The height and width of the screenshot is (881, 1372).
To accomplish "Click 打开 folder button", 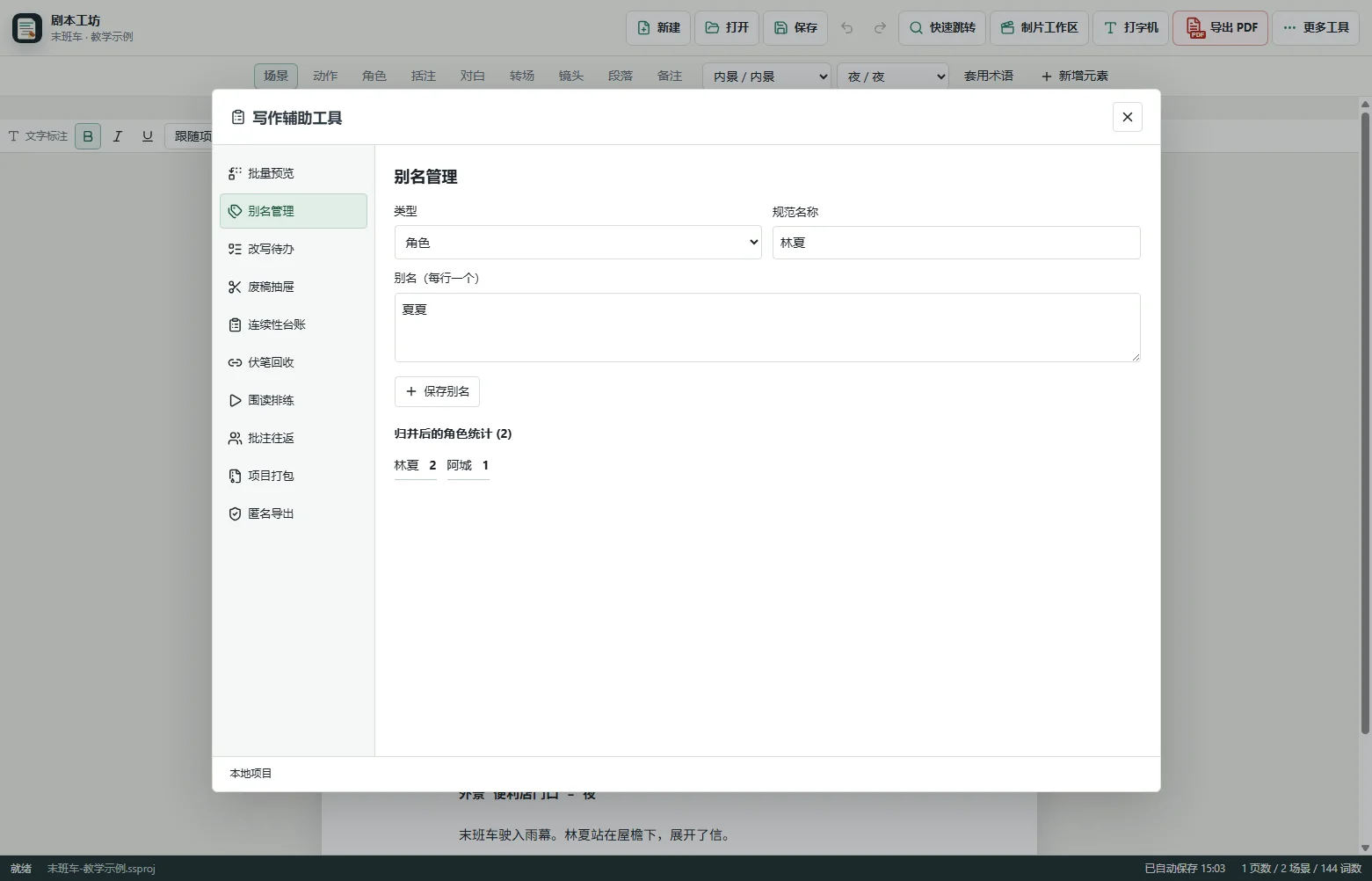I will tap(727, 27).
